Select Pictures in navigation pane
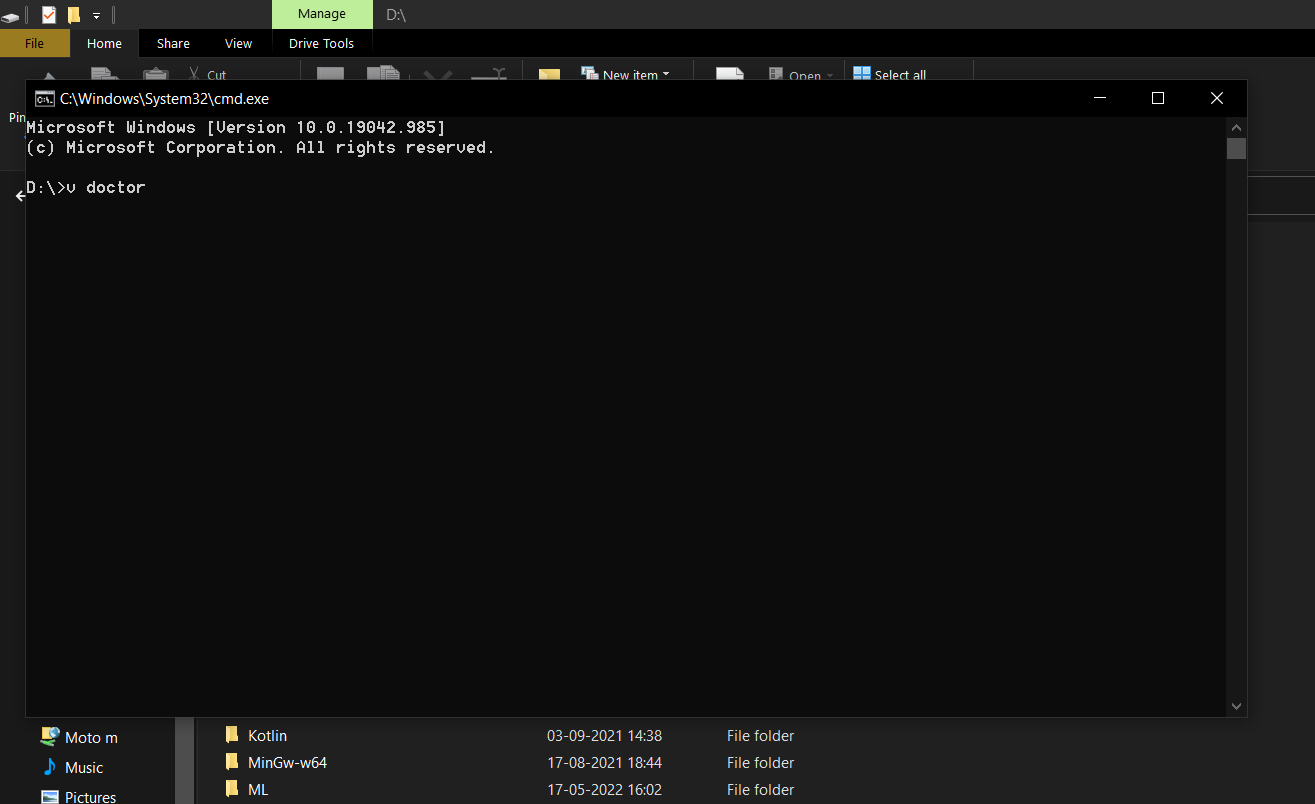Viewport: 1315px width, 804px height. pyautogui.click(x=90, y=797)
